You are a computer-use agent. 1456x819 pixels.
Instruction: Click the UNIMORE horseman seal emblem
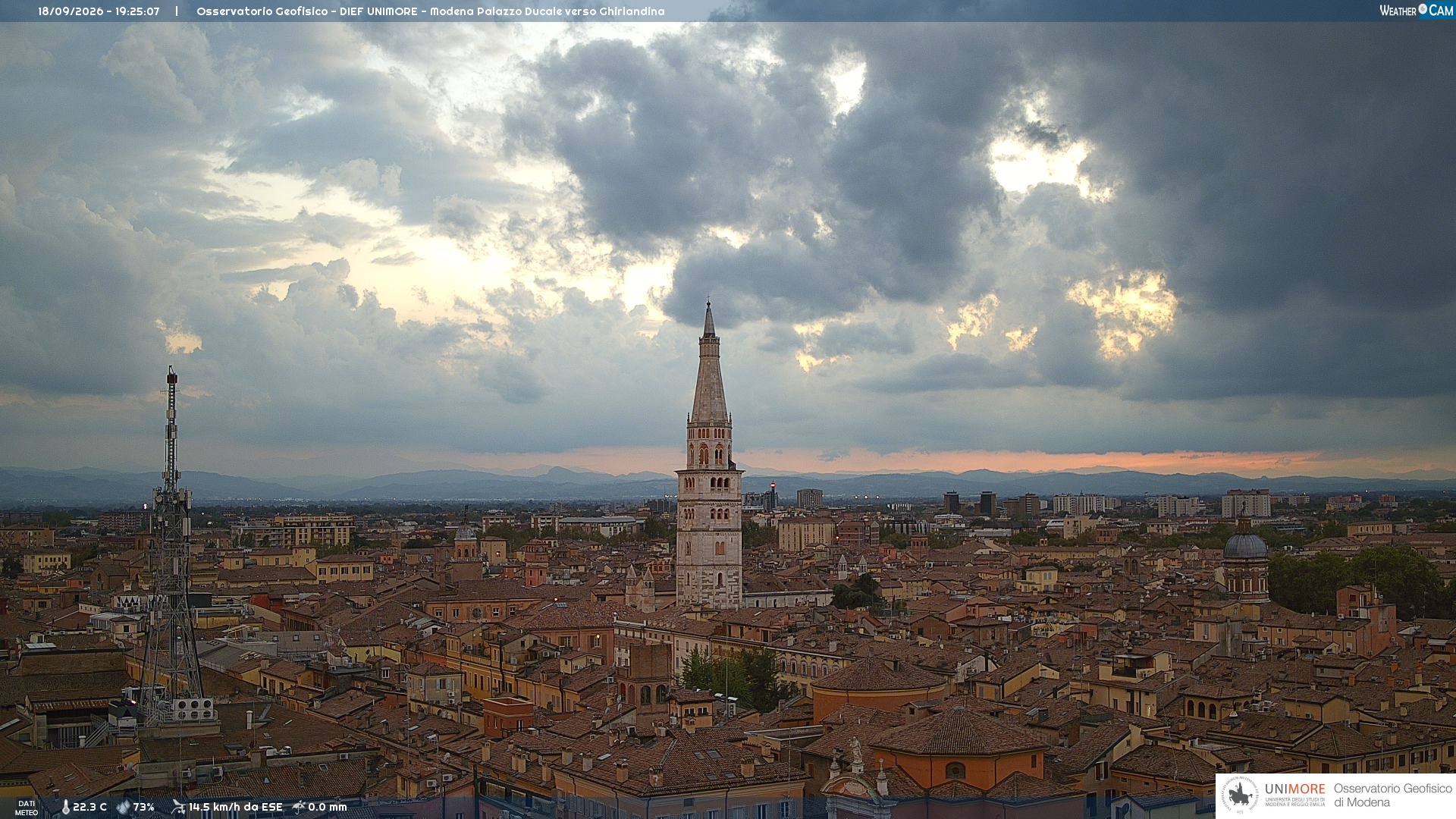(1241, 795)
